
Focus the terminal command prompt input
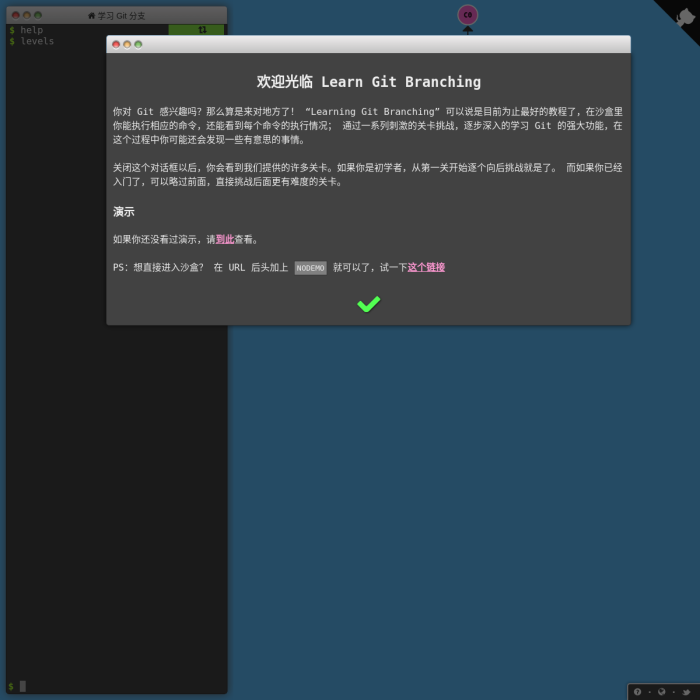[x=100, y=686]
